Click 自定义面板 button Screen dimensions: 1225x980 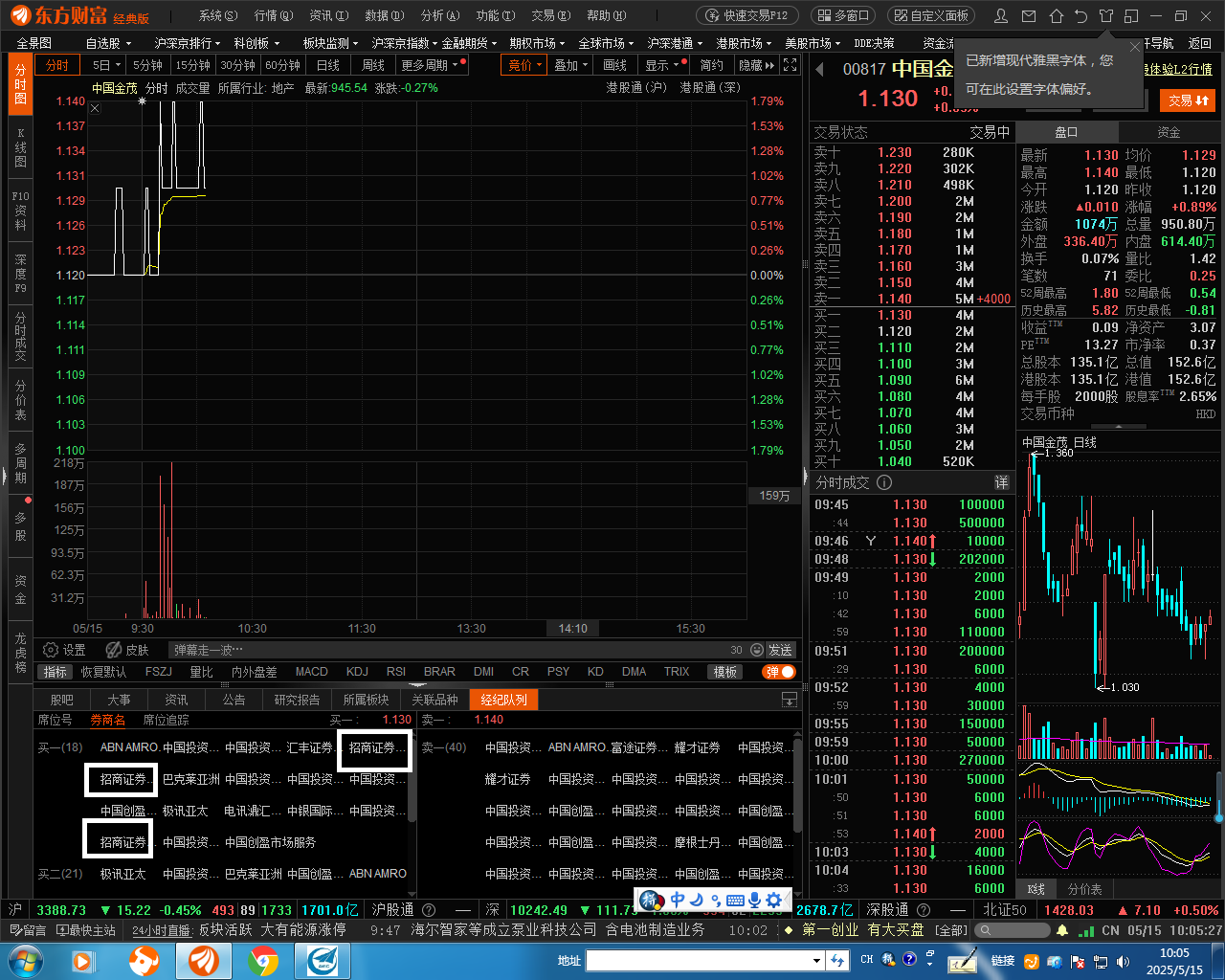tap(932, 15)
